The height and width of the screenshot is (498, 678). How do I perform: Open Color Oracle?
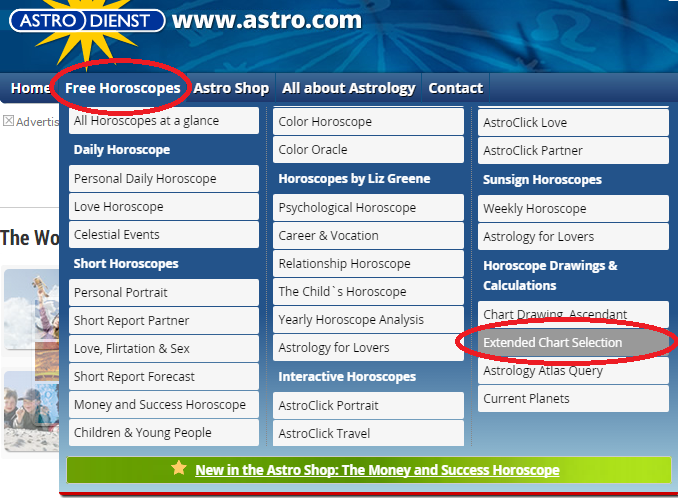[368, 150]
